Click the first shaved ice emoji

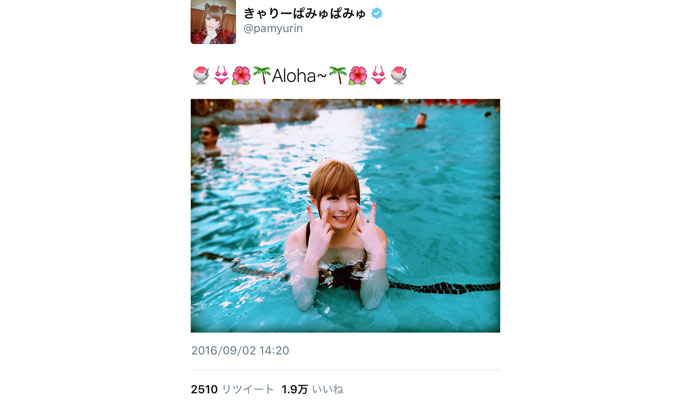pyautogui.click(x=201, y=75)
